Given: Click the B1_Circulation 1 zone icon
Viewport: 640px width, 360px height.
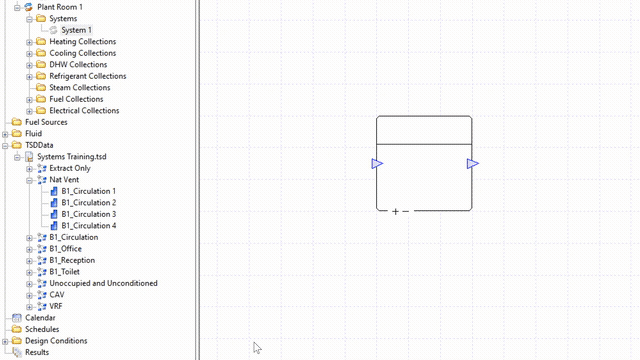Looking at the screenshot, I should (54, 191).
